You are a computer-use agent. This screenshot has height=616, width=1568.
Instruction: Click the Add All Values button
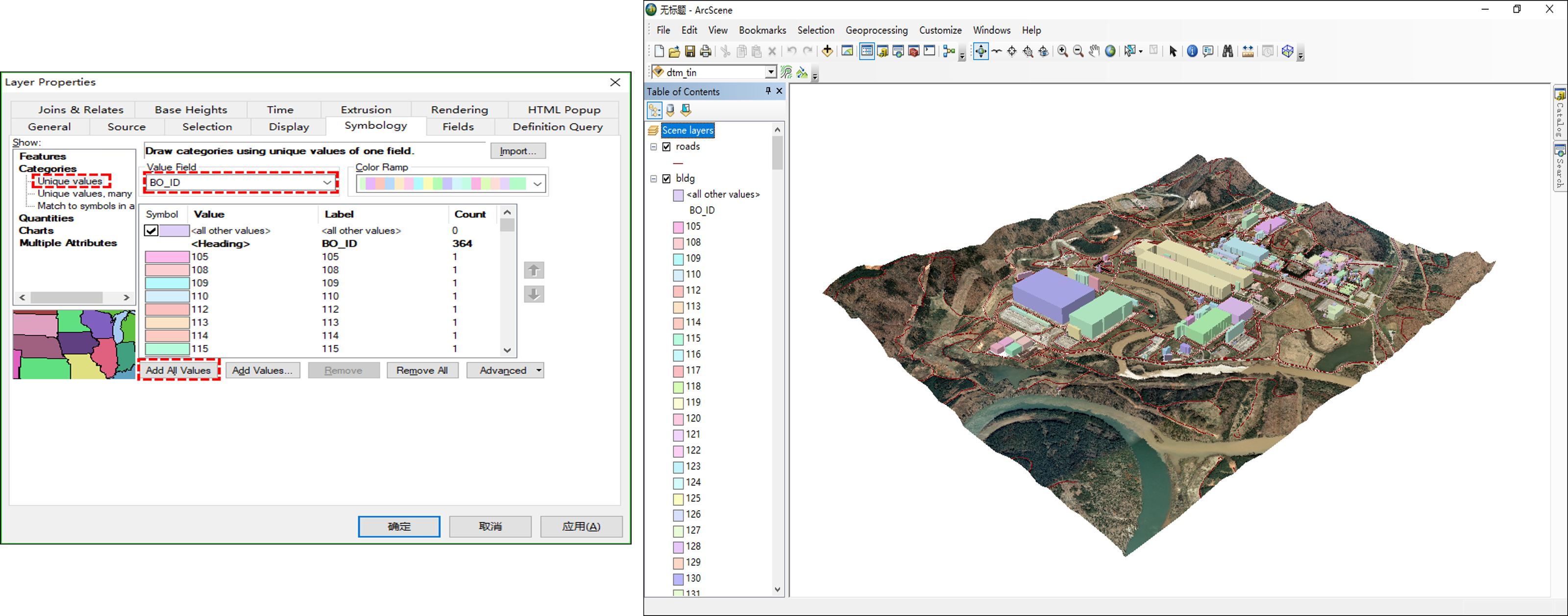point(178,370)
